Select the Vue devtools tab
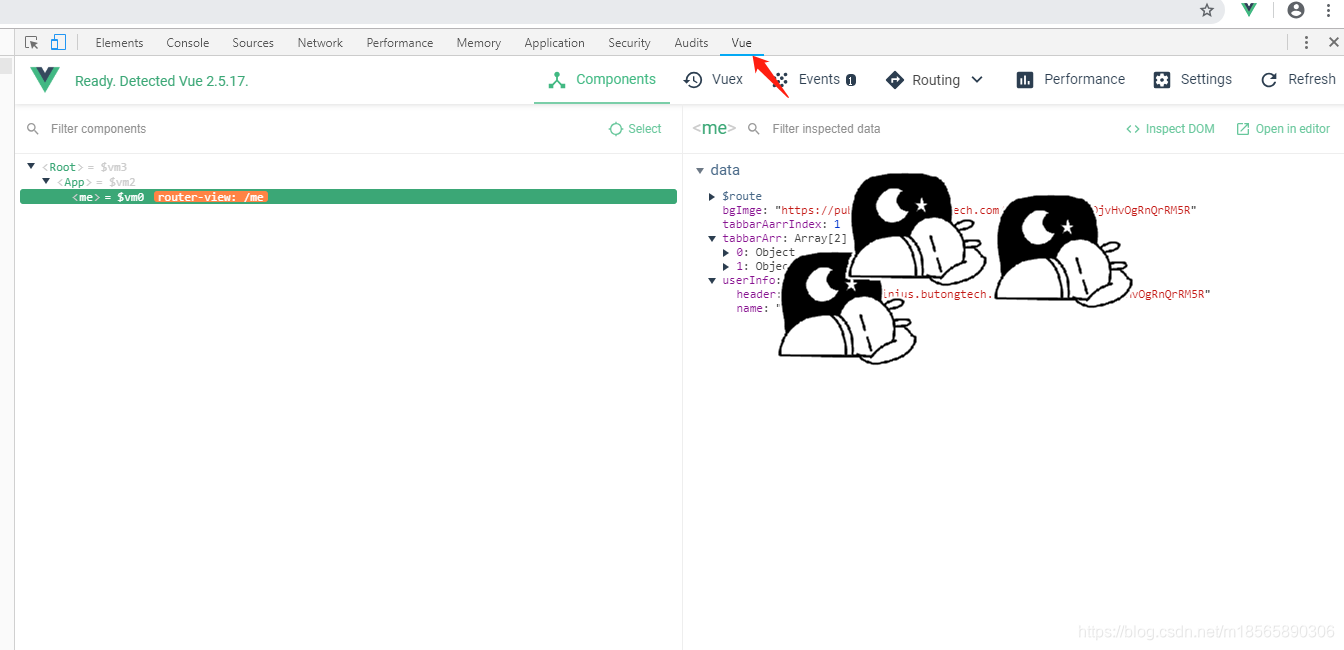This screenshot has width=1344, height=650. point(741,43)
